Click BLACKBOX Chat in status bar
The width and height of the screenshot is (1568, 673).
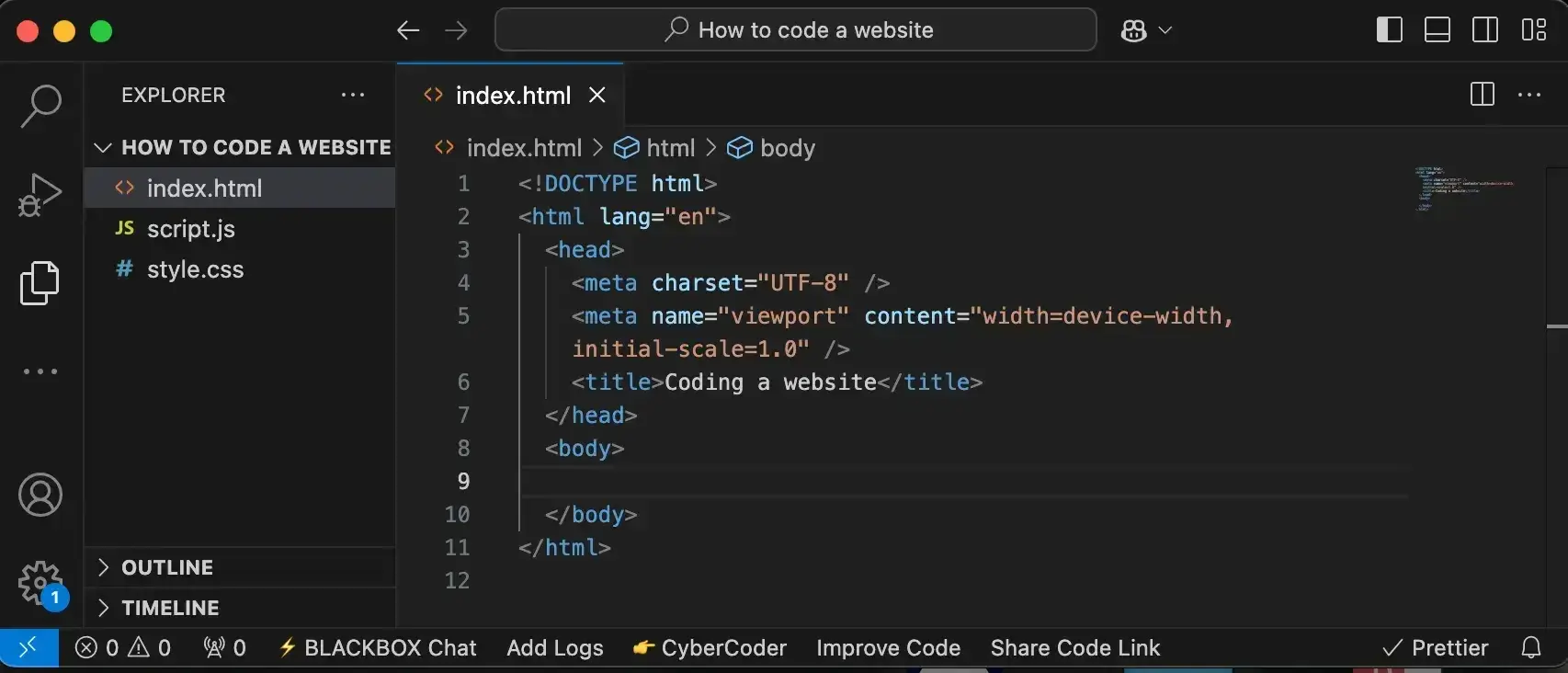click(x=378, y=648)
